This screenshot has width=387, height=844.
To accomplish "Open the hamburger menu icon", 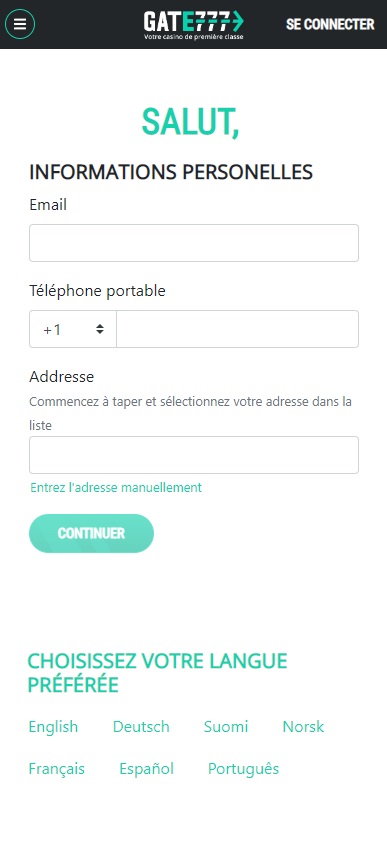I will (20, 24).
